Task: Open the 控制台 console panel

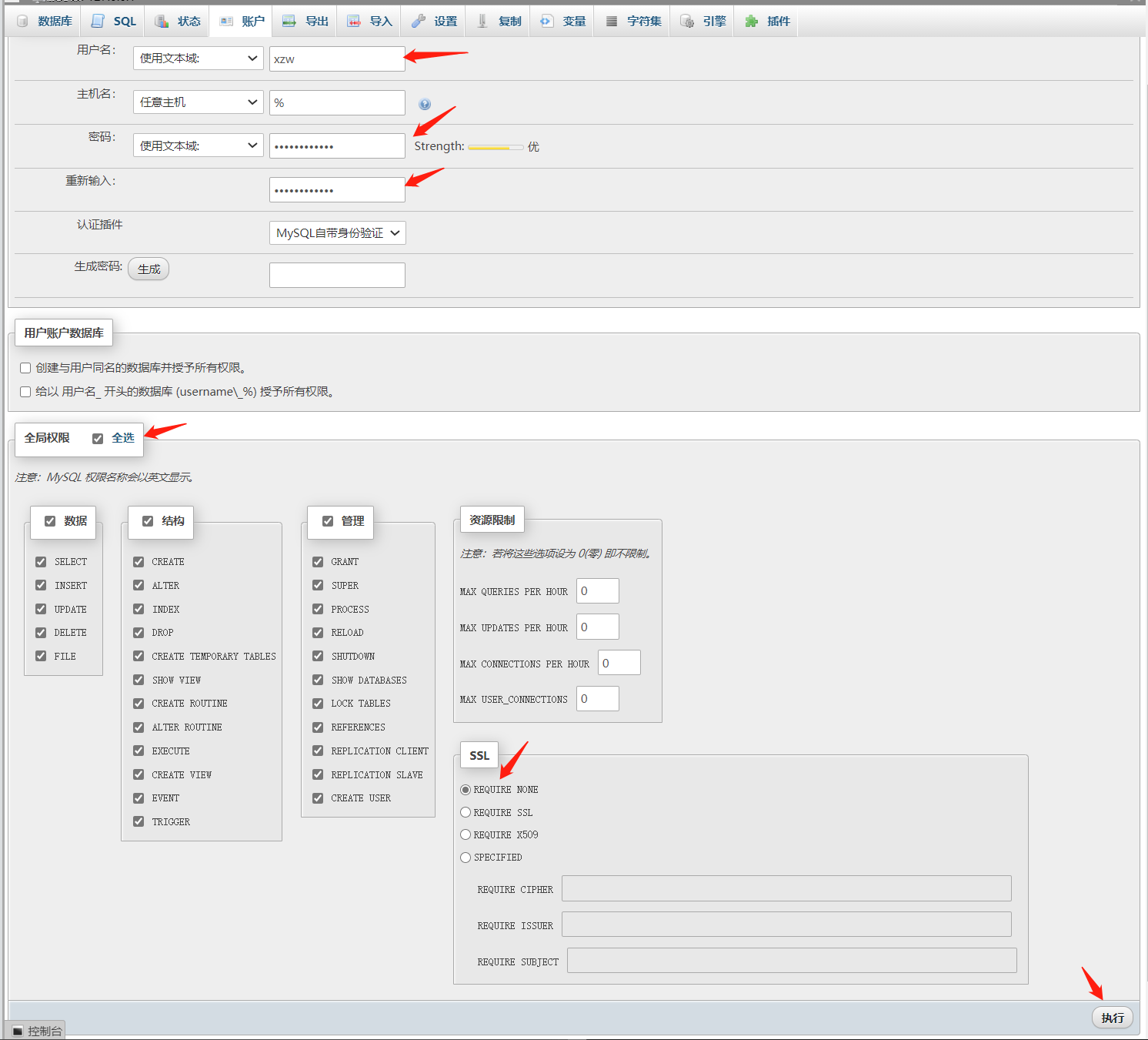Action: pyautogui.click(x=37, y=1031)
